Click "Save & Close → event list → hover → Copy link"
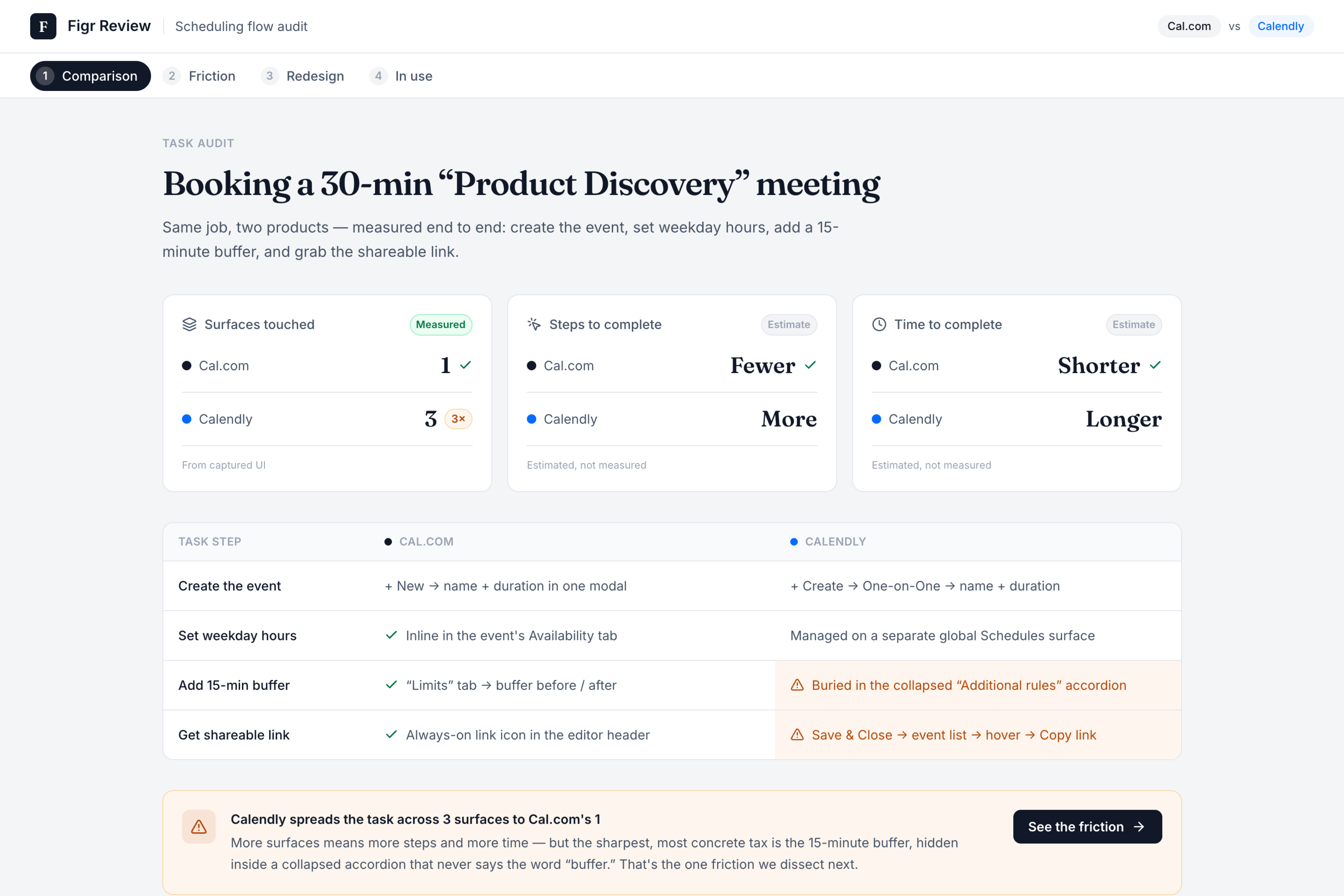 click(954, 735)
